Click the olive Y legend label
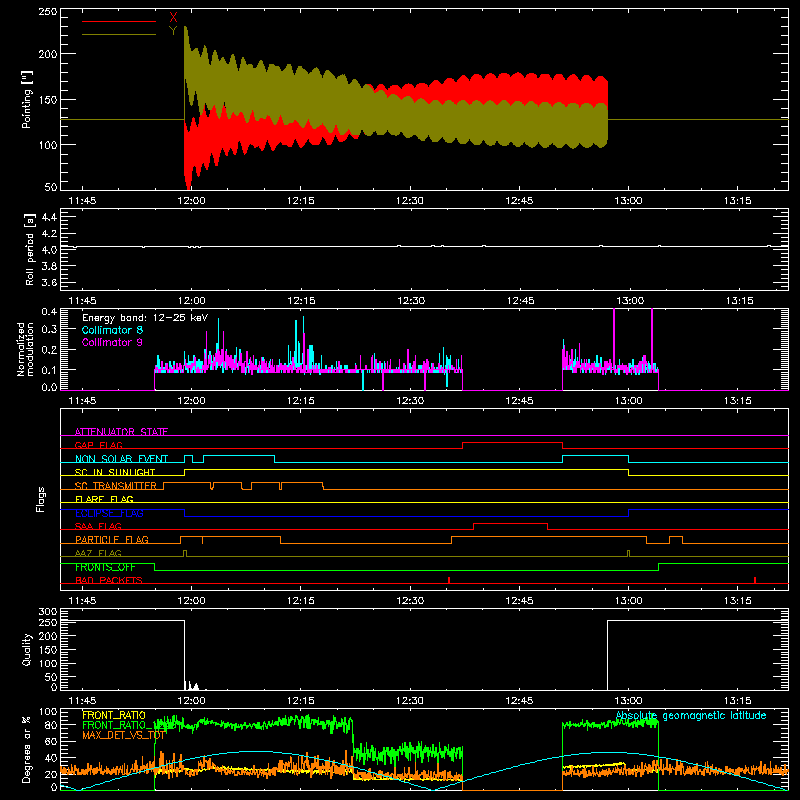 click(x=173, y=31)
